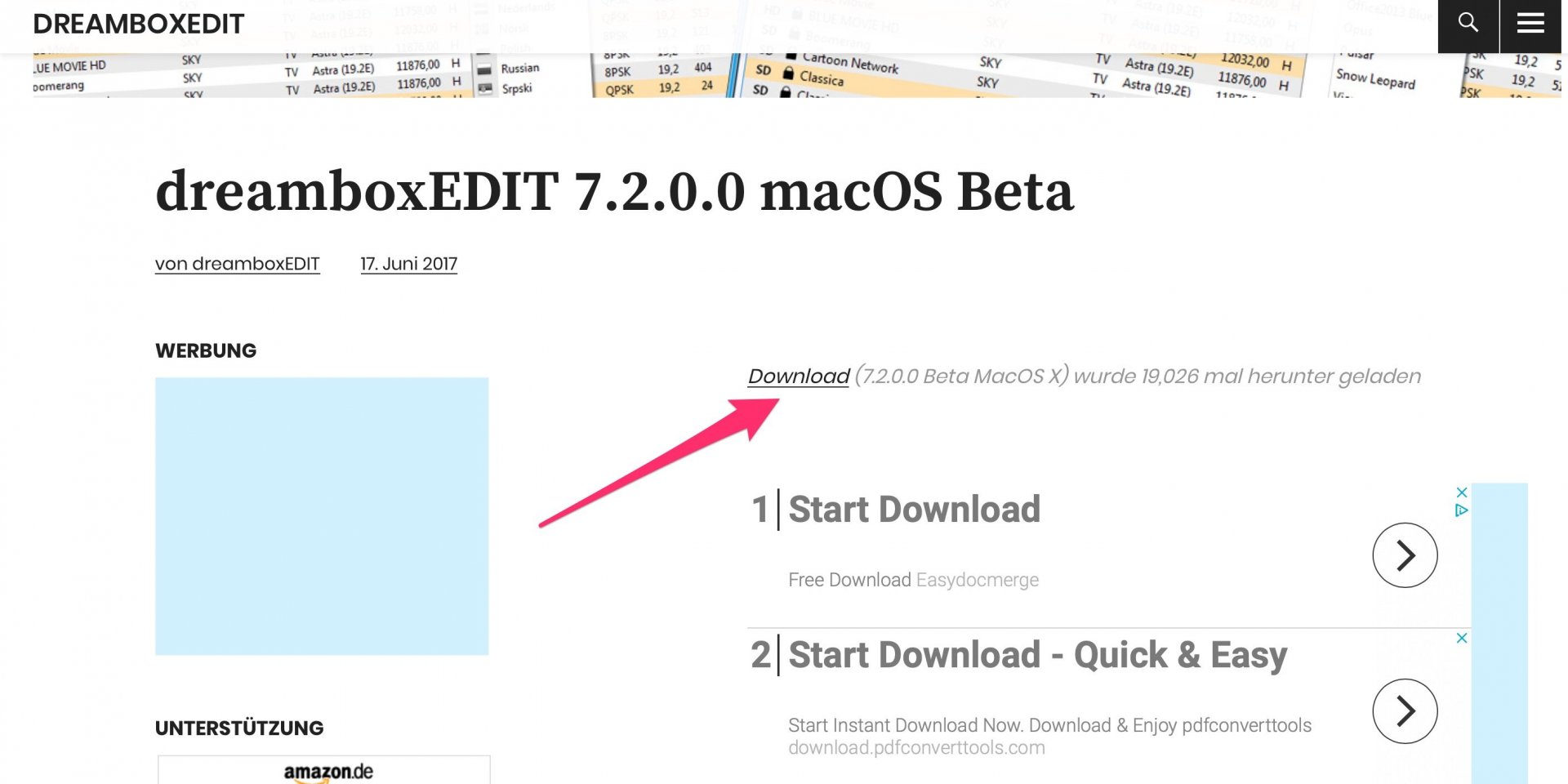1568x784 pixels.
Task: Close the second ad with its X icon
Action: pos(1462,638)
